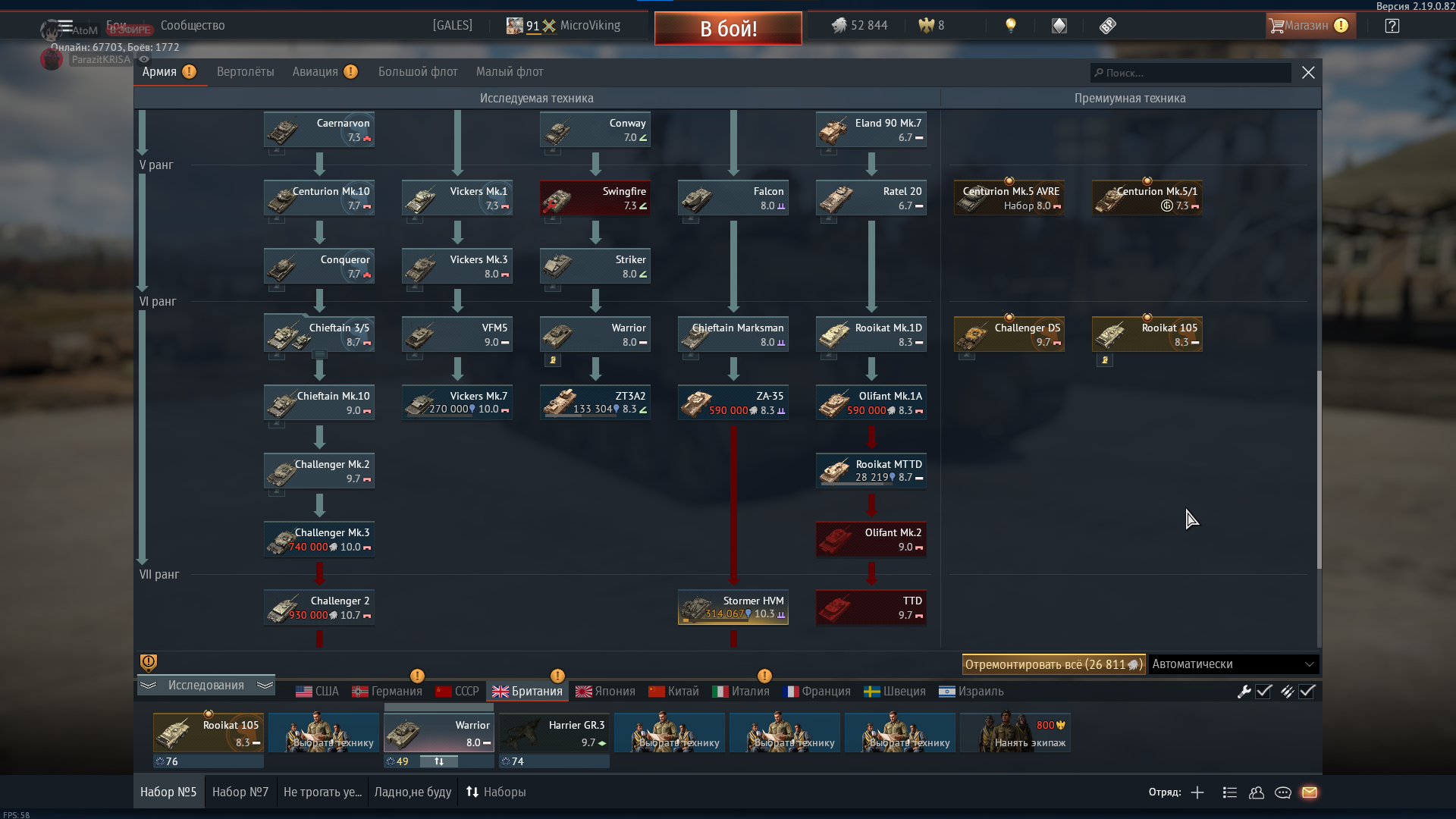
Task: Select the Швеция nation tab
Action: [895, 692]
